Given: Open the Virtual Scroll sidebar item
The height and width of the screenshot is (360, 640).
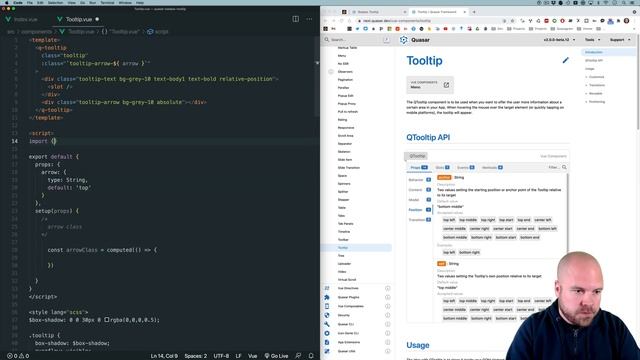Looking at the screenshot, I should (x=357, y=280).
